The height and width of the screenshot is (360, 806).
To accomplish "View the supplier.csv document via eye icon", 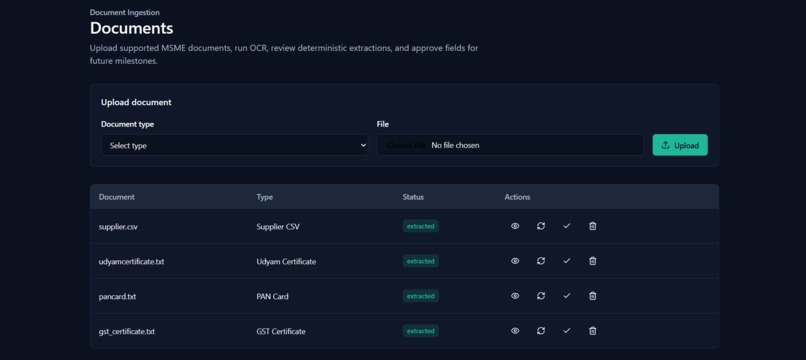I will pyautogui.click(x=515, y=226).
